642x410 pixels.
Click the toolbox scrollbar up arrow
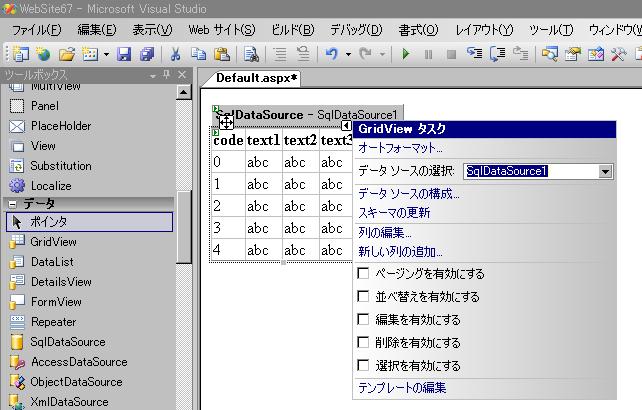[183, 92]
